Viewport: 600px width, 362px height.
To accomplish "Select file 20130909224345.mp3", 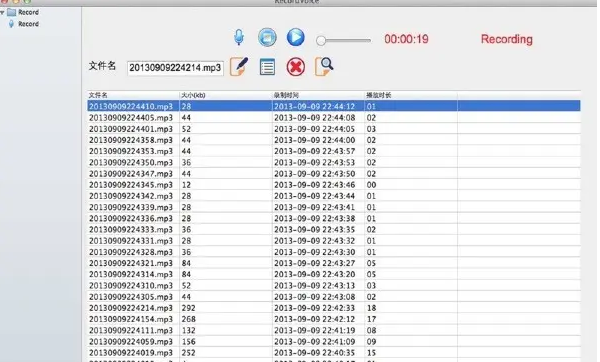I will coord(131,184).
